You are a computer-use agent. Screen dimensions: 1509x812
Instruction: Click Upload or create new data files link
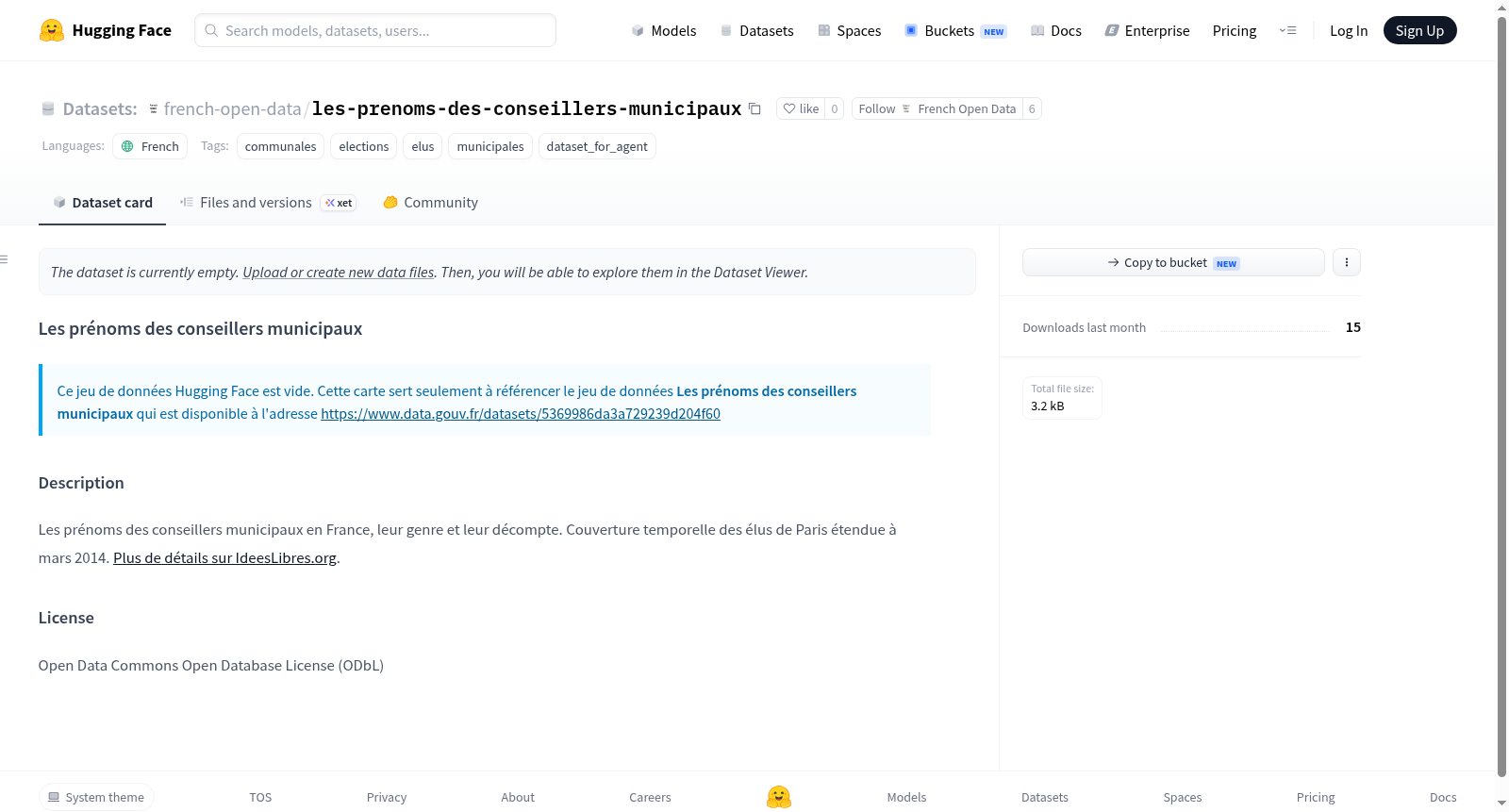339,272
